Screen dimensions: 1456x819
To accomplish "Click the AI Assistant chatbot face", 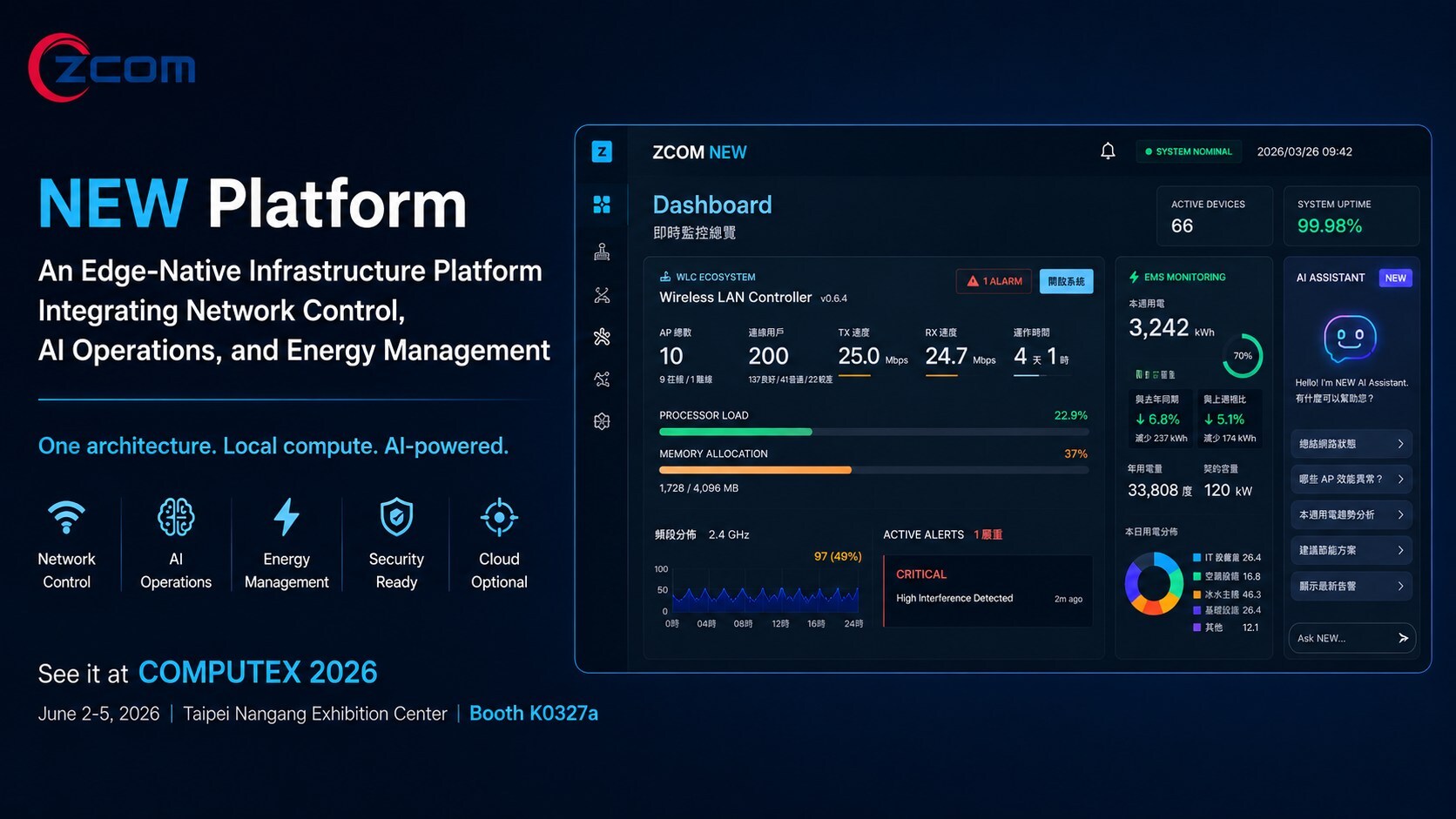I will click(1350, 339).
